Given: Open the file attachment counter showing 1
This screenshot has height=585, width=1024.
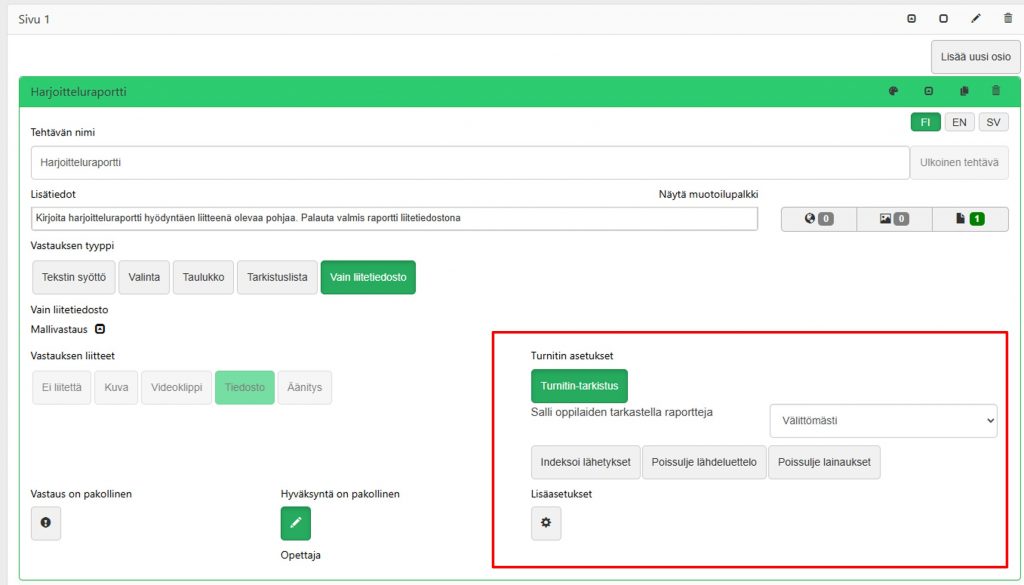Looking at the screenshot, I should [x=969, y=219].
